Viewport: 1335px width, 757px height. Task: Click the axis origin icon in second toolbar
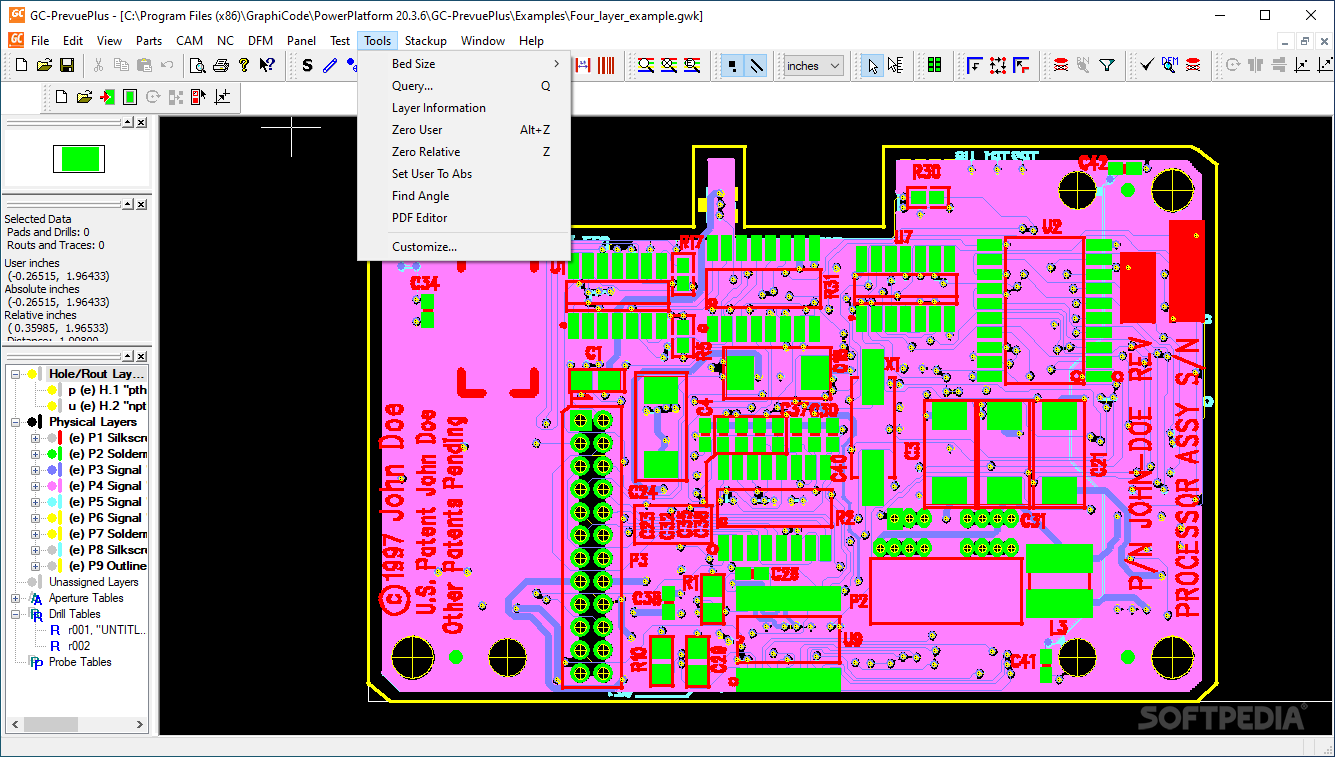click(222, 97)
